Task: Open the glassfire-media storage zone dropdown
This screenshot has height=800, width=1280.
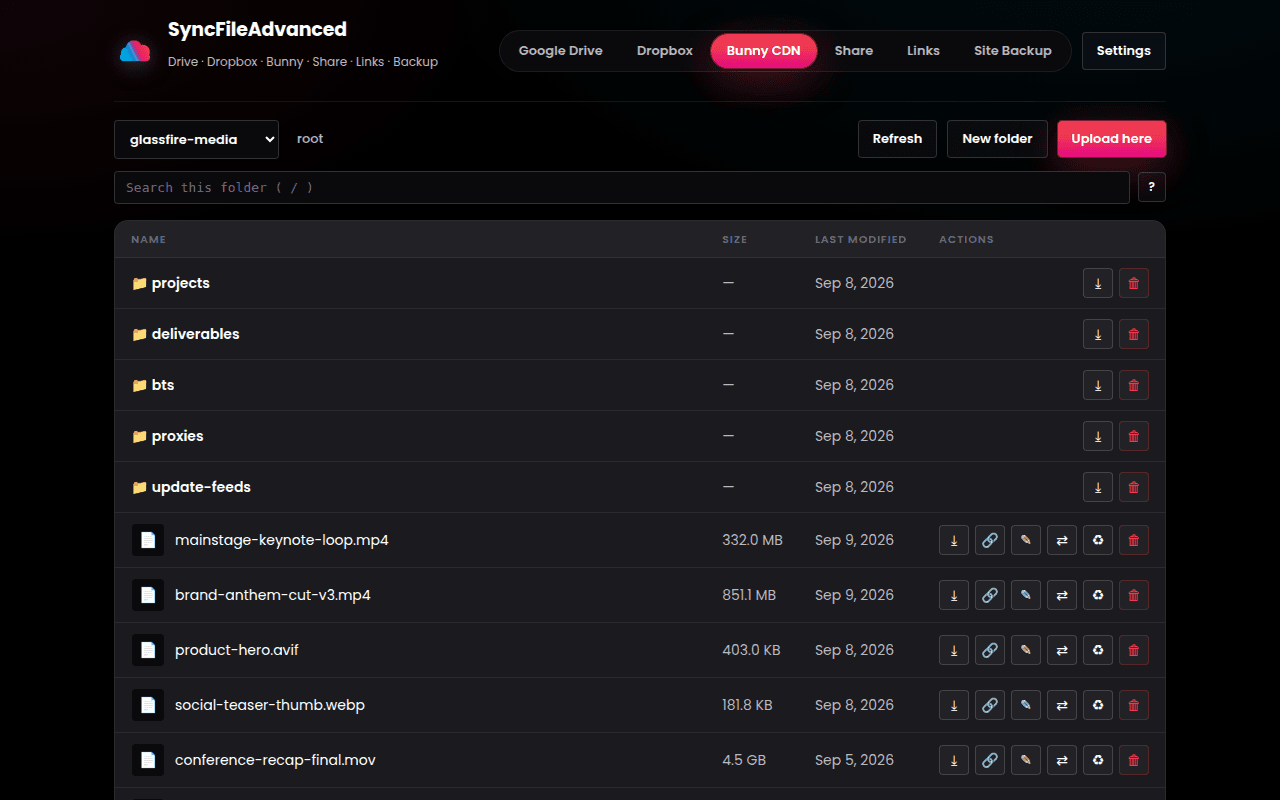Action: [196, 139]
